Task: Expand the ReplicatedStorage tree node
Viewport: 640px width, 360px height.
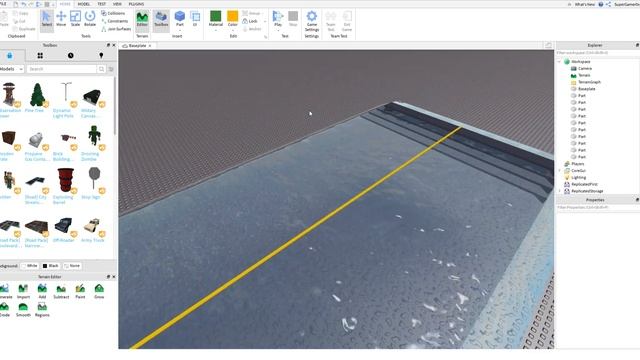Action: pyautogui.click(x=560, y=191)
